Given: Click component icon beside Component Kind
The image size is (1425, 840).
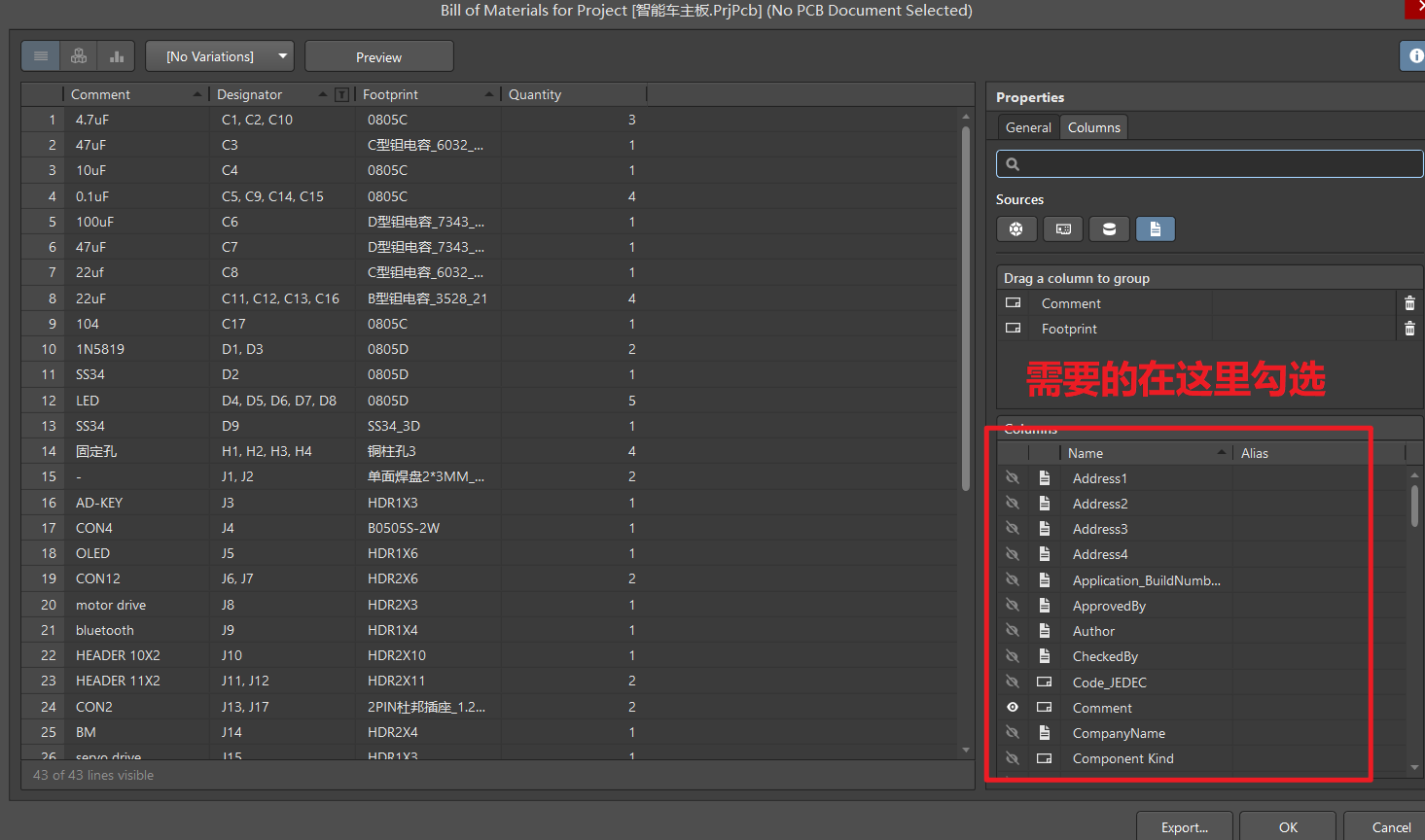Looking at the screenshot, I should 1045,758.
